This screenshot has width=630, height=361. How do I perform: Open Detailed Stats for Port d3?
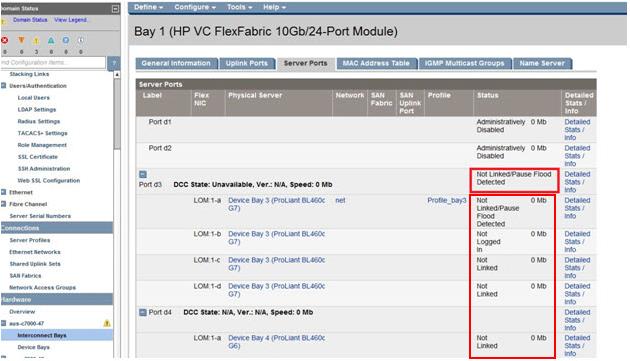(x=577, y=182)
